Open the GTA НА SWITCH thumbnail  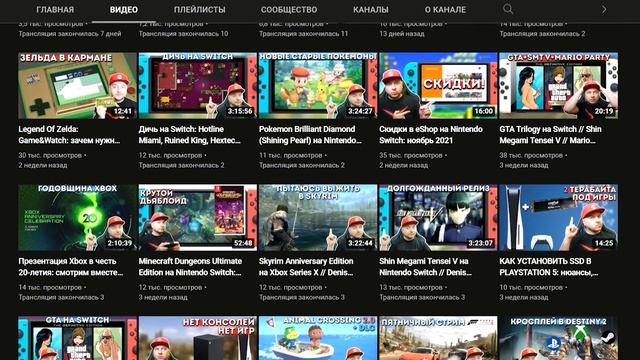pyautogui.click(x=78, y=338)
